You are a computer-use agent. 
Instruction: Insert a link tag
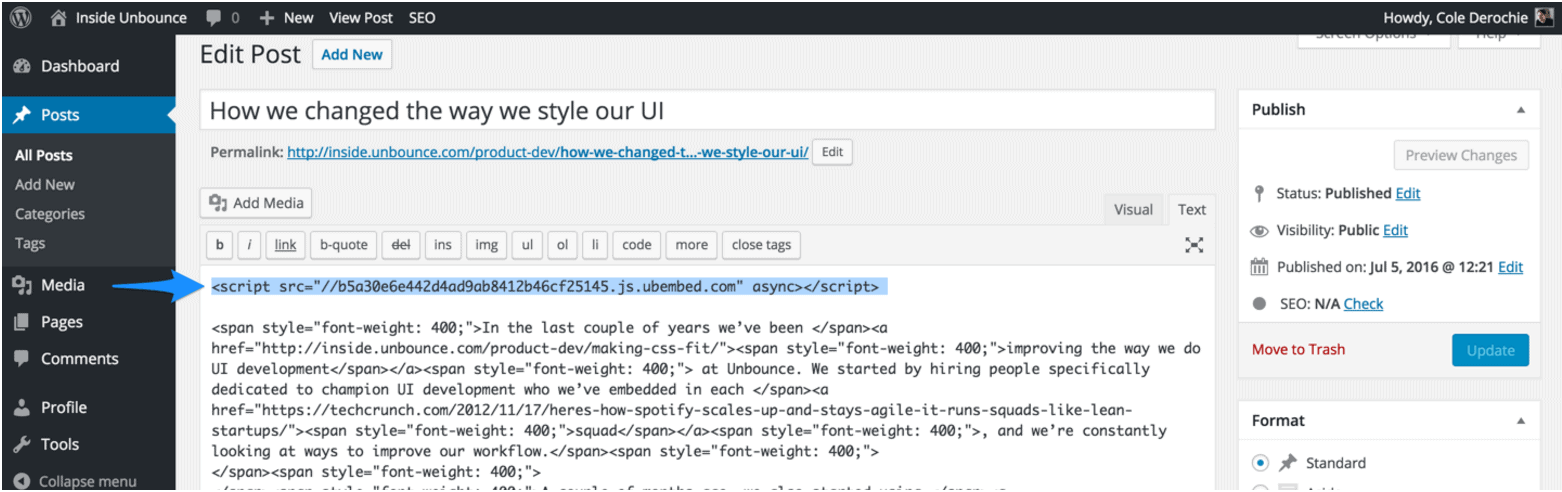click(x=286, y=244)
